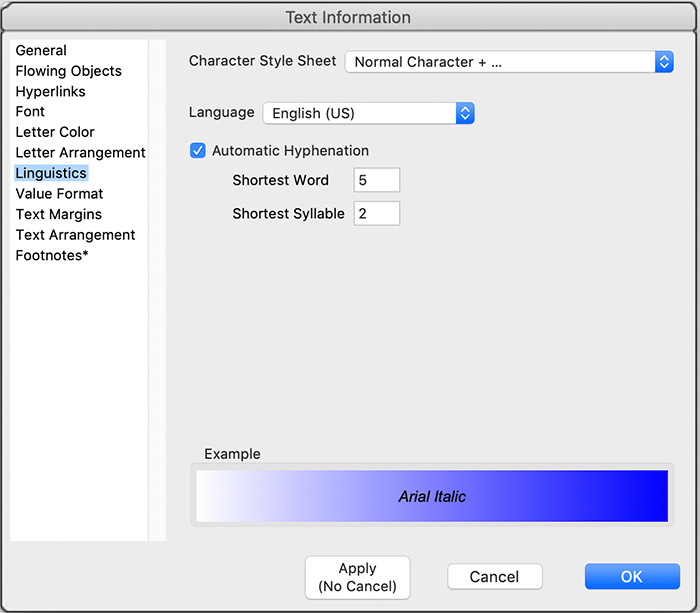Open the Flowing Objects section

(68, 71)
